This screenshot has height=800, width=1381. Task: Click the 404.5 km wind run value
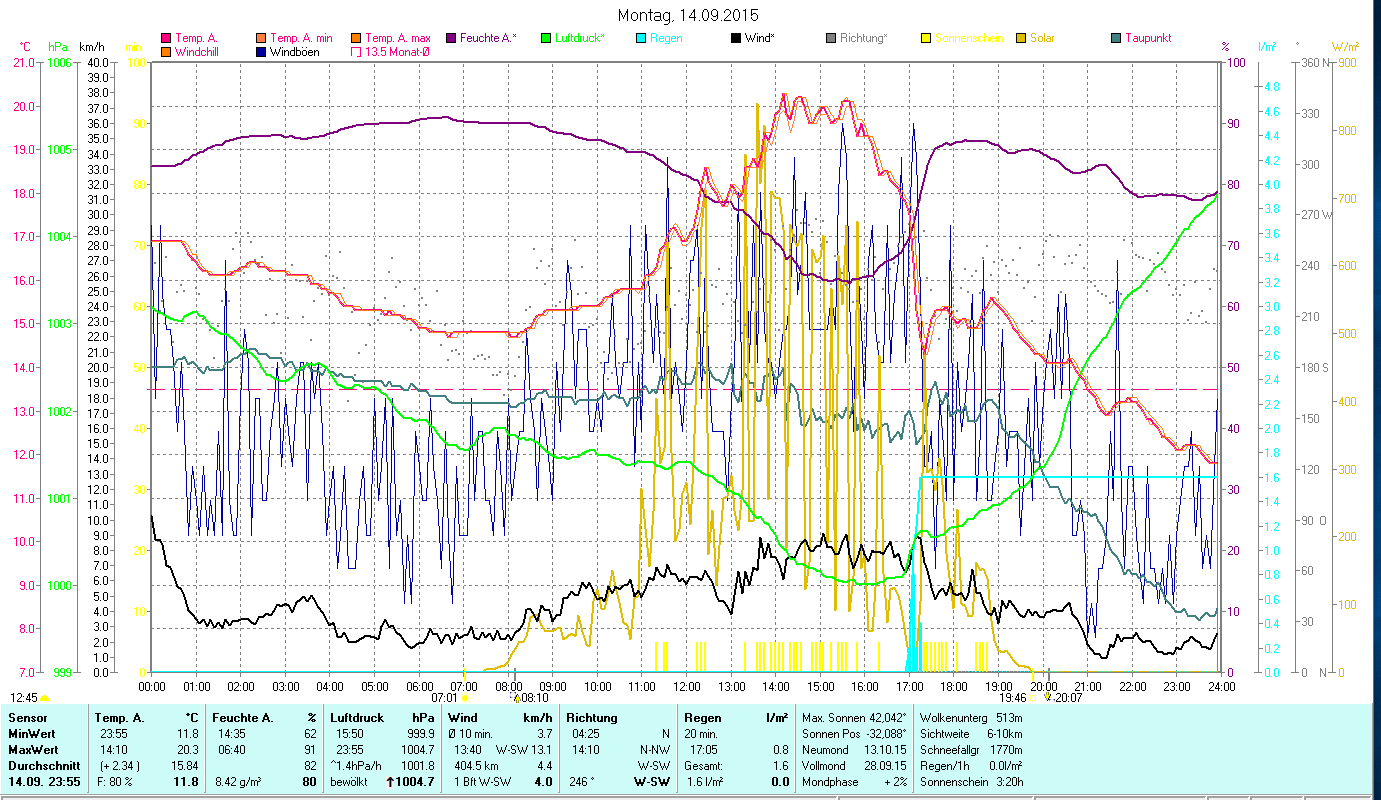(476, 765)
